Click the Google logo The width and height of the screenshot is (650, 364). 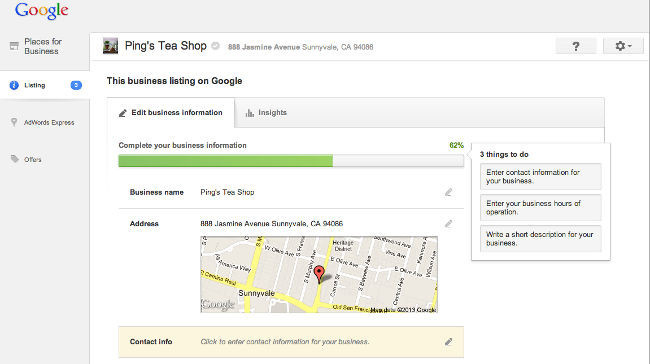pos(41,11)
